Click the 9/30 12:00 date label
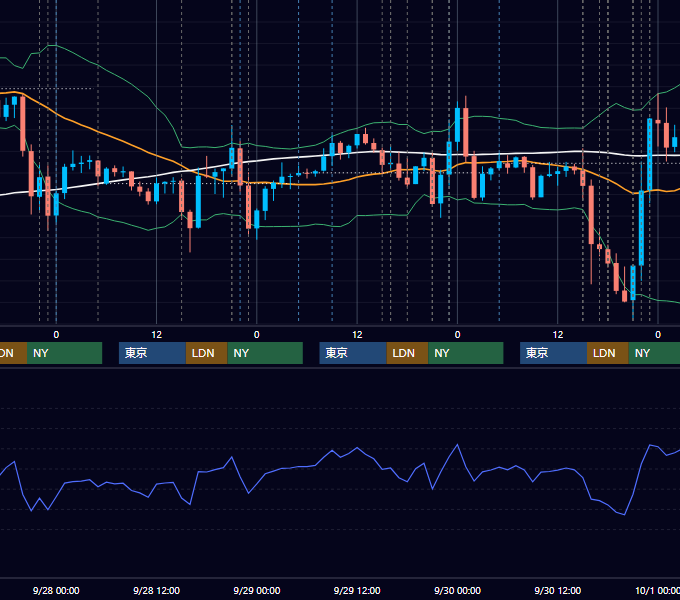 (558, 590)
